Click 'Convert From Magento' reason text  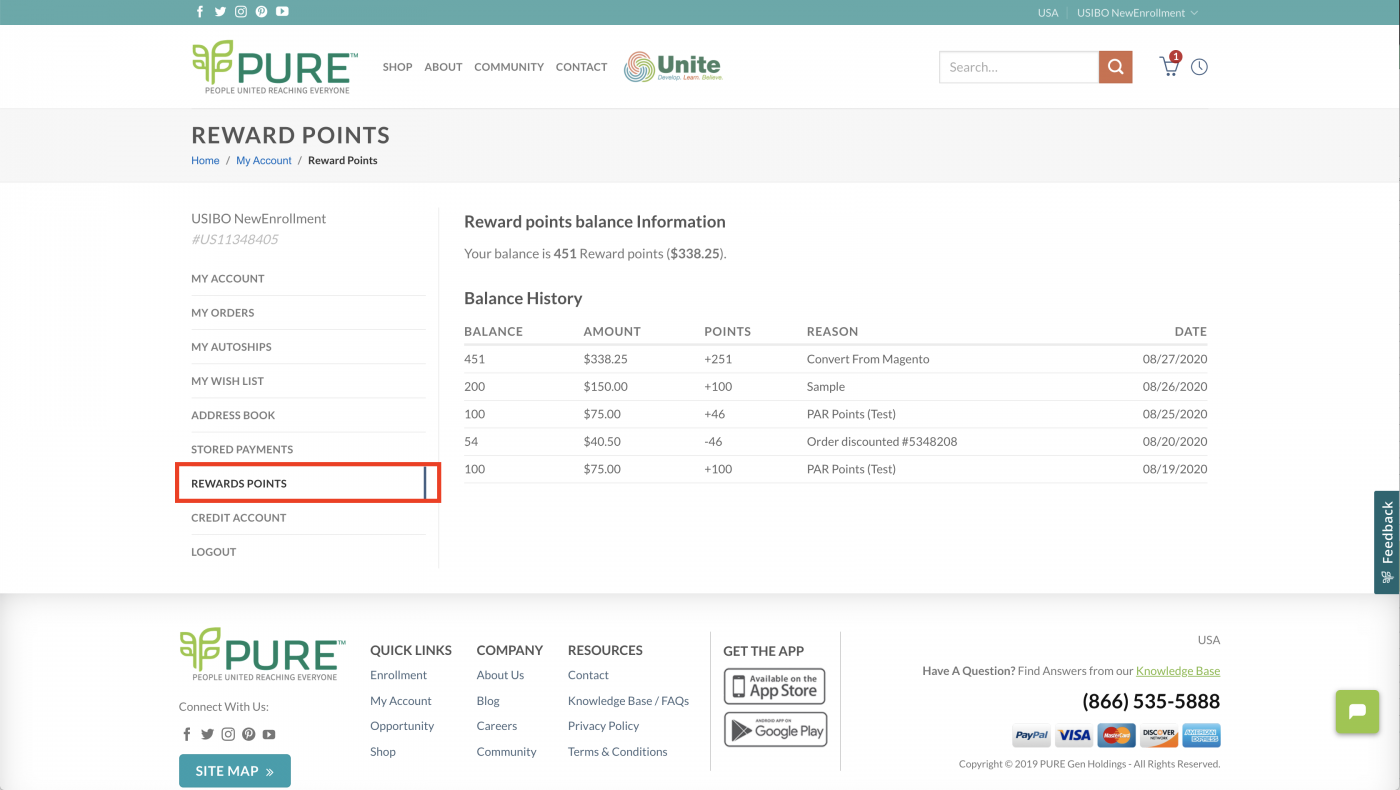(868, 359)
